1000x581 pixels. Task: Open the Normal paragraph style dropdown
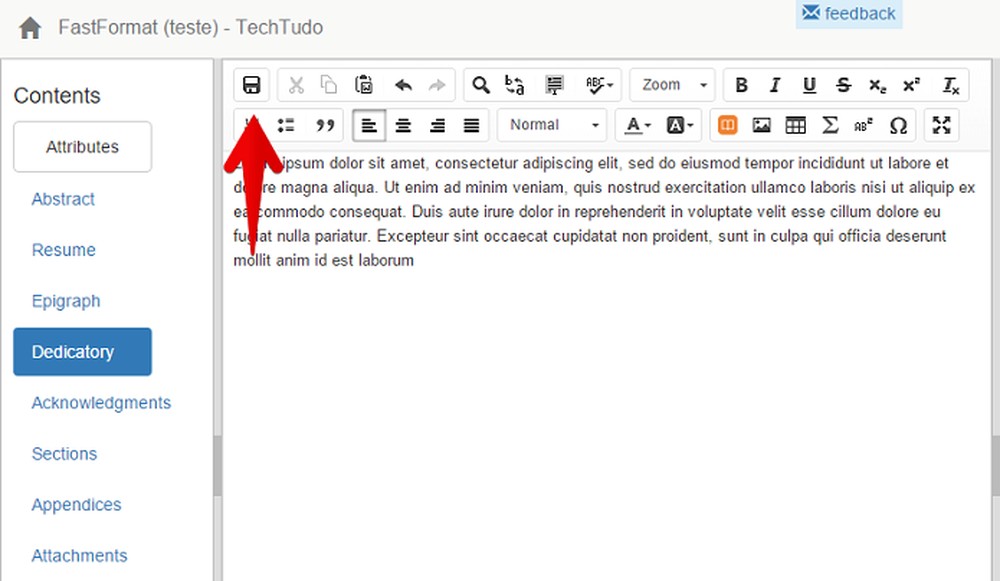pos(550,124)
